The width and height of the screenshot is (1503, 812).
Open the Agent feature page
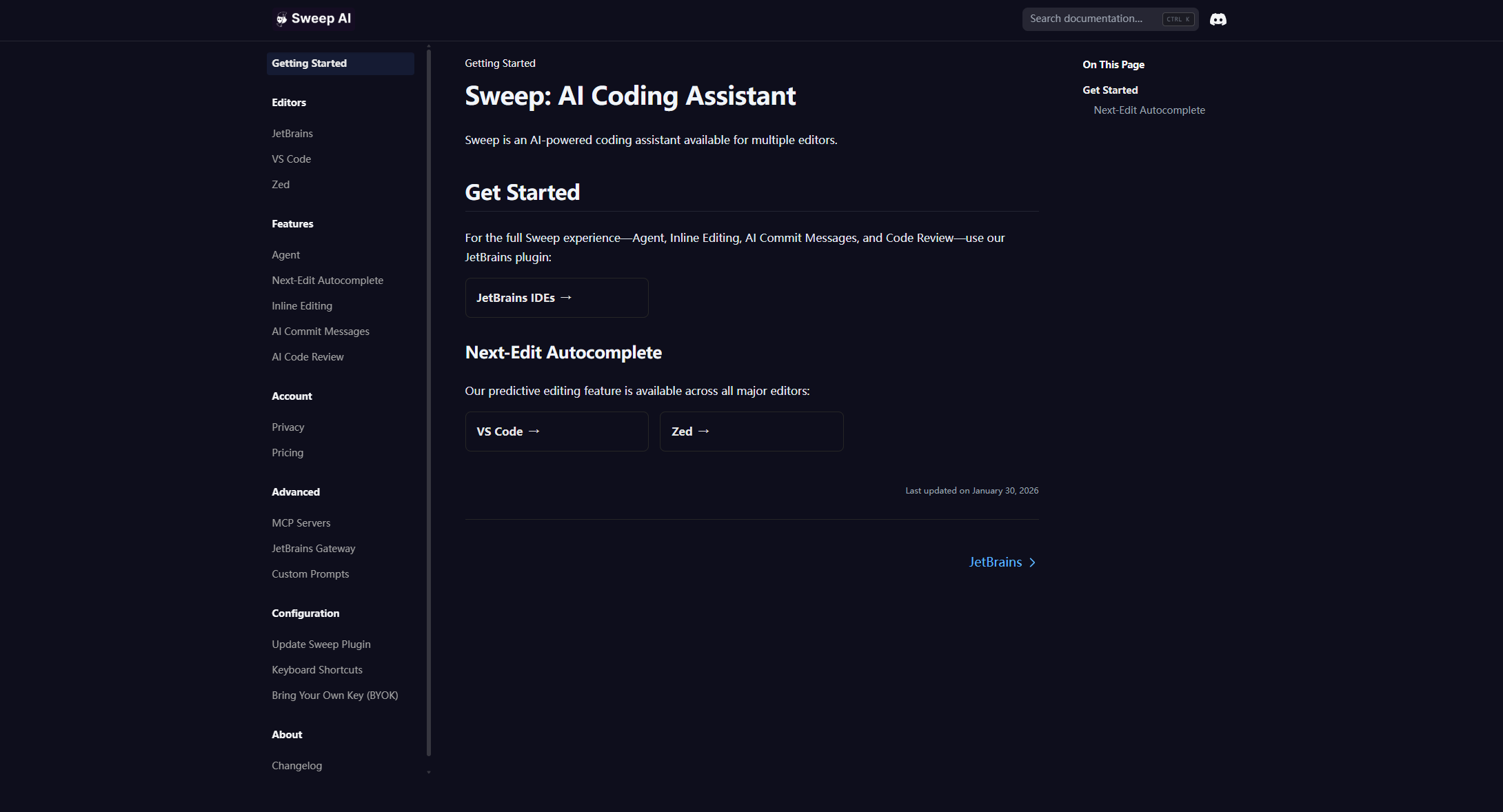[286, 255]
